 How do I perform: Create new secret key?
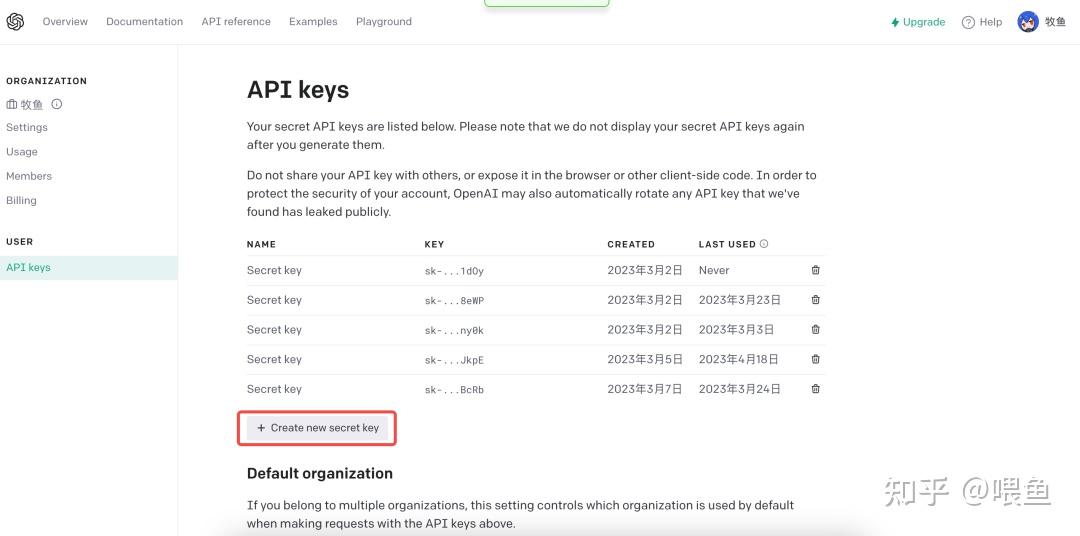click(317, 428)
